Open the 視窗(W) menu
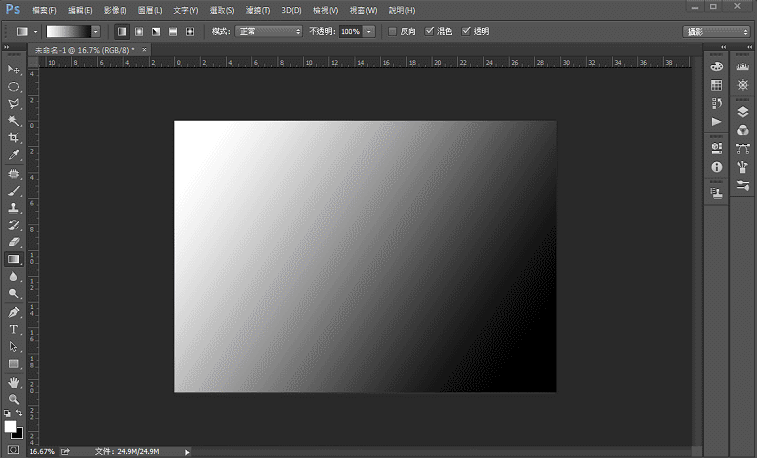 [363, 10]
